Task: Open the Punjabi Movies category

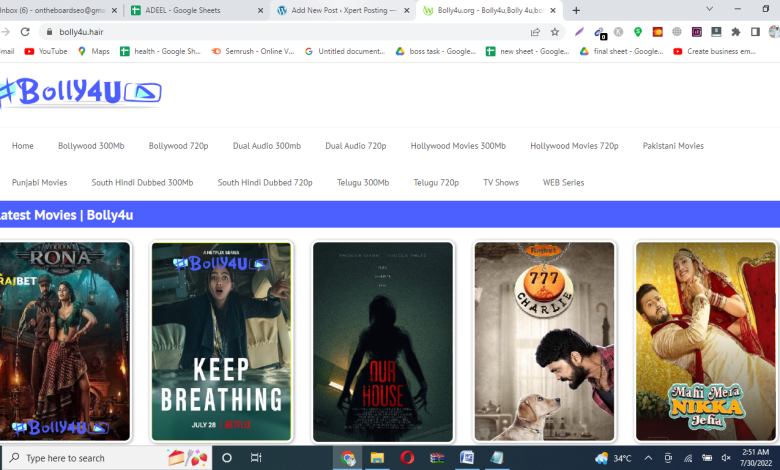Action: point(39,183)
